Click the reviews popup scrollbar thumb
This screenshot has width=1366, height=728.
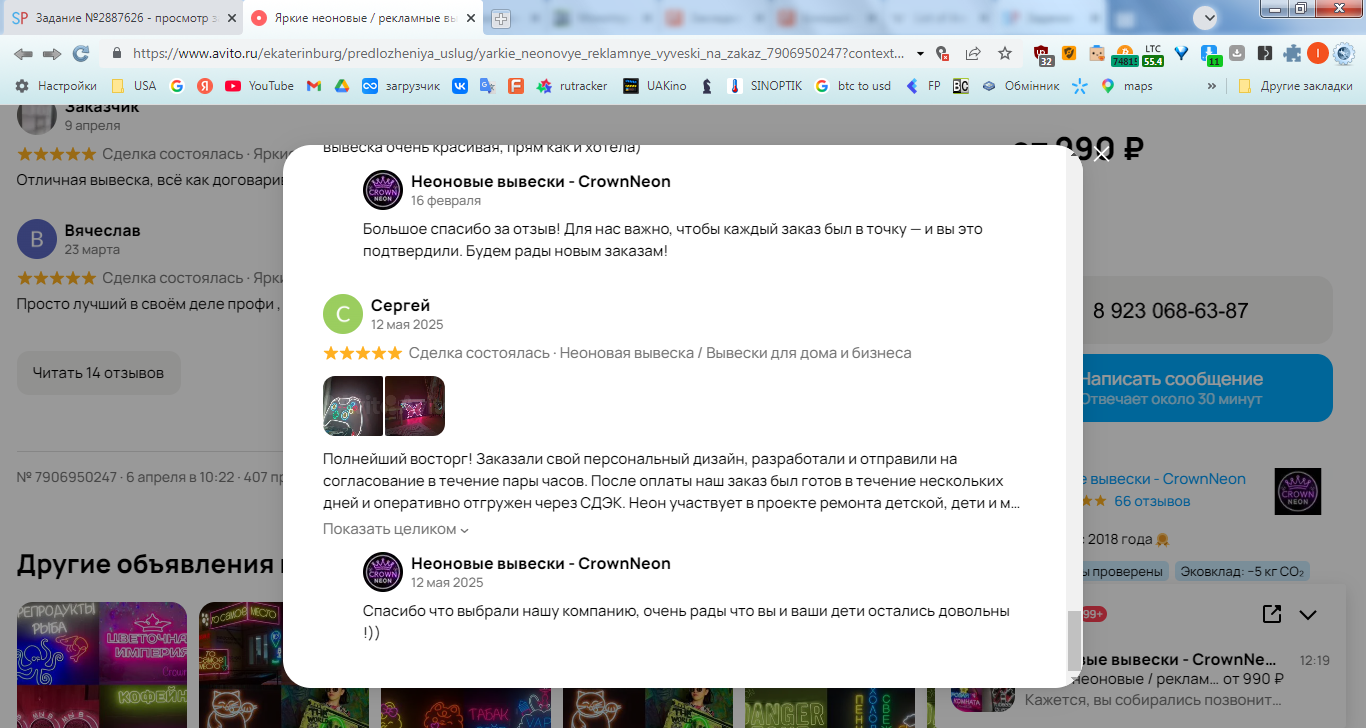coord(1074,640)
